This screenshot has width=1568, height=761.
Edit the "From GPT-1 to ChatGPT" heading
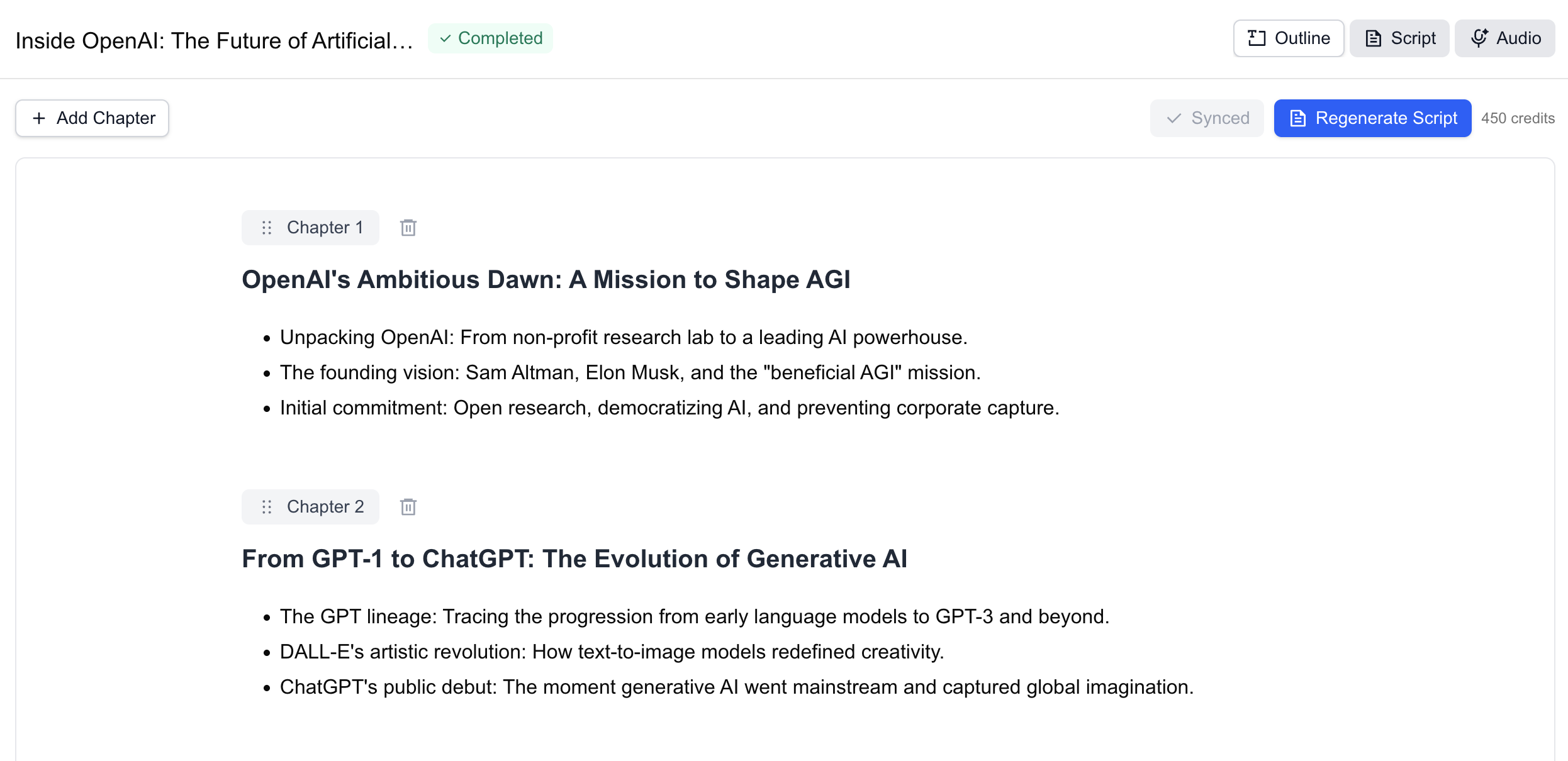(x=574, y=559)
